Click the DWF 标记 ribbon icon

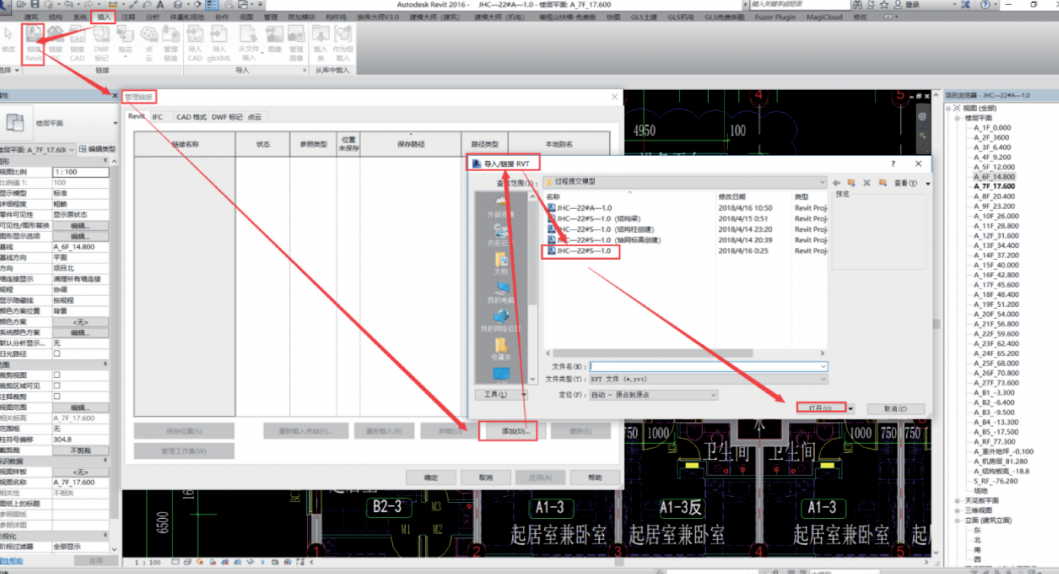pyautogui.click(x=101, y=44)
